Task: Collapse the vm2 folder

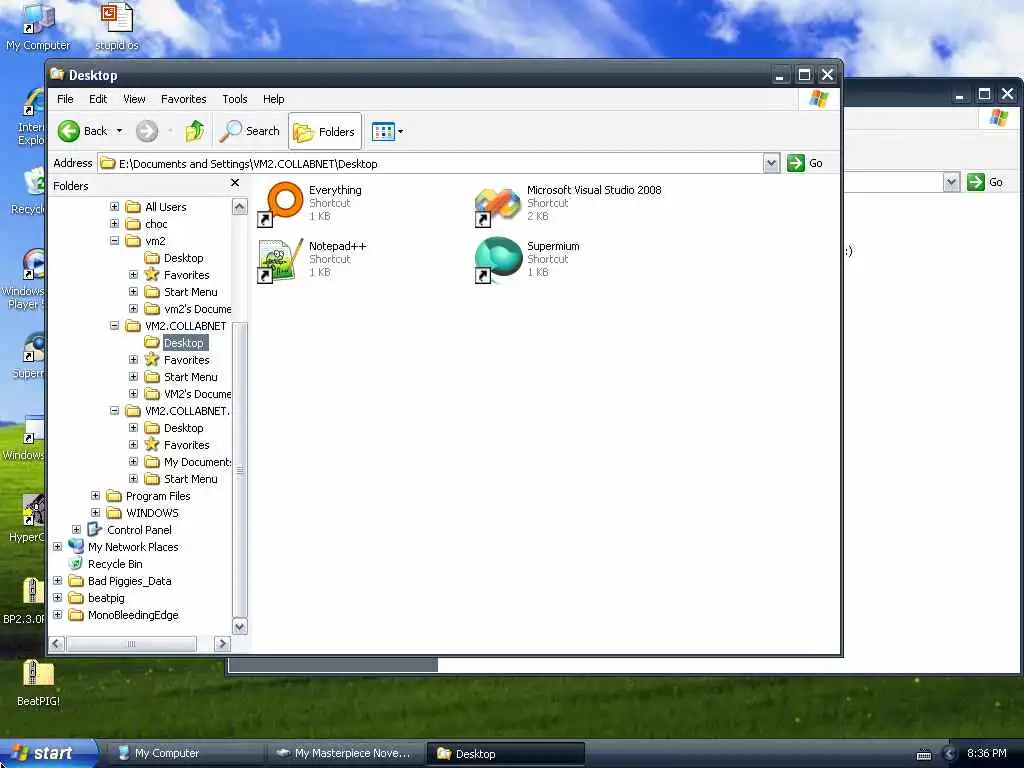Action: (x=114, y=240)
